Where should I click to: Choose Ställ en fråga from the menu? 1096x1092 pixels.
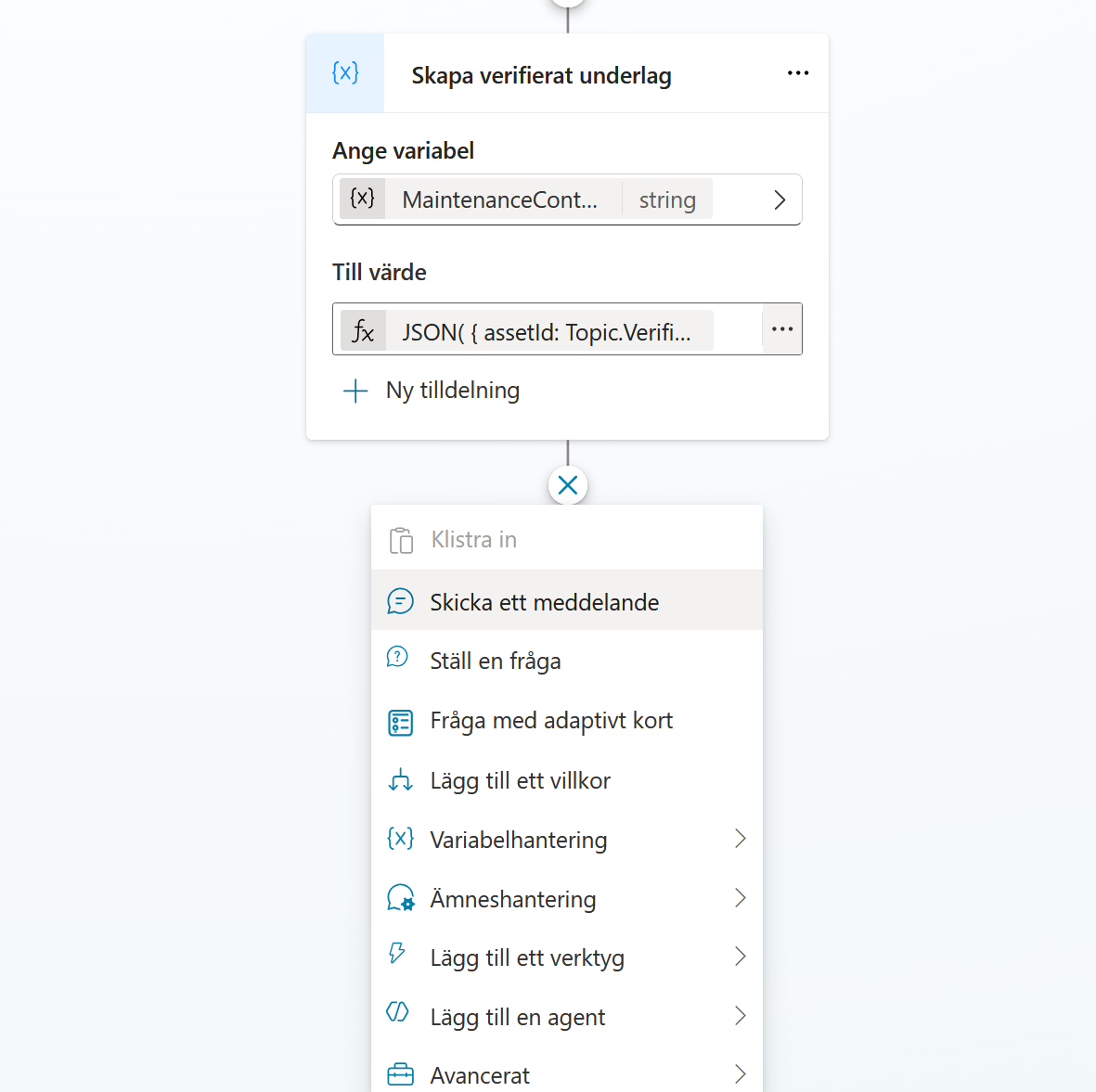coord(567,661)
